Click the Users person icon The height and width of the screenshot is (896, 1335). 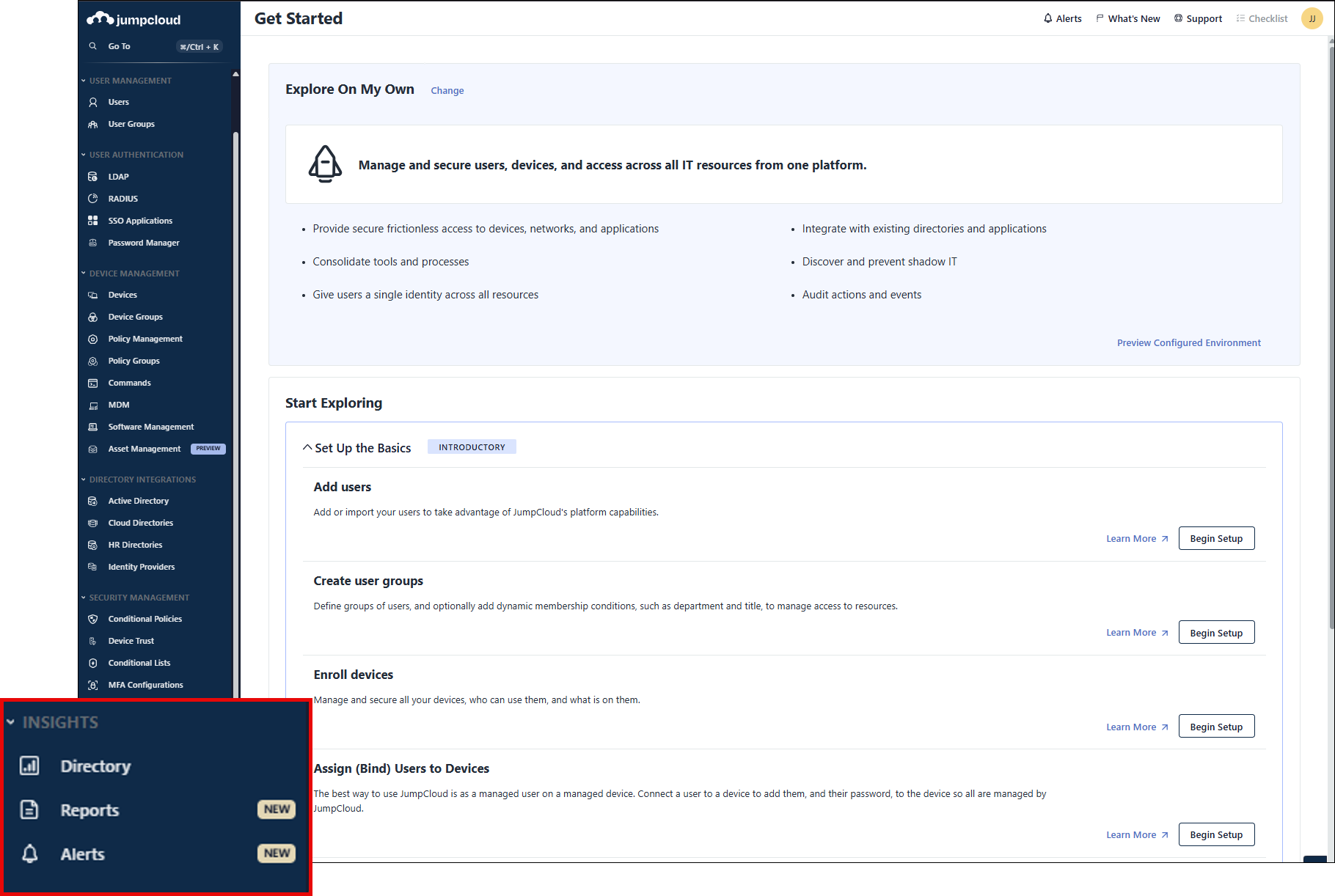point(93,102)
